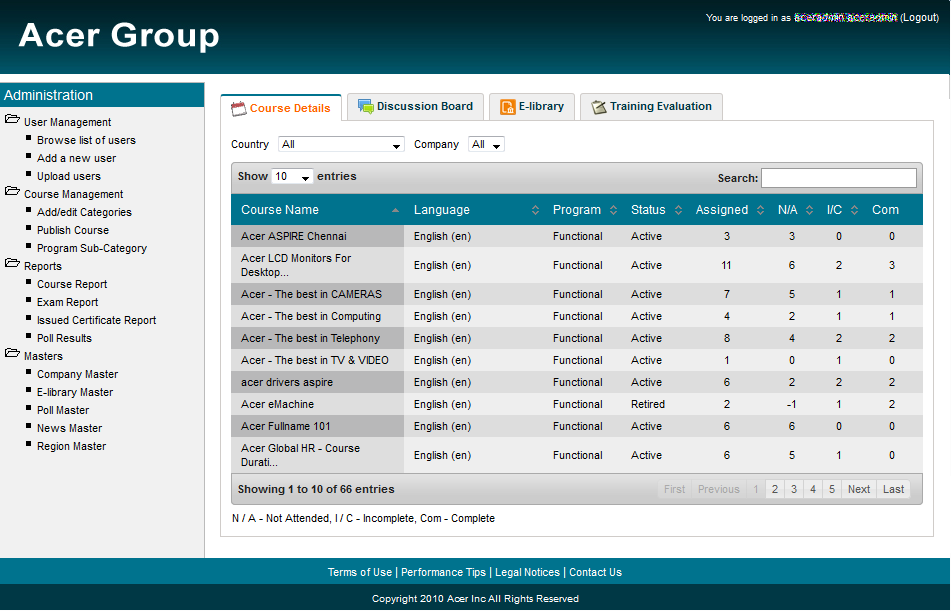The image size is (951, 611).
Task: Click the chat bubble icon for Discussion Board
Action: coord(366,107)
